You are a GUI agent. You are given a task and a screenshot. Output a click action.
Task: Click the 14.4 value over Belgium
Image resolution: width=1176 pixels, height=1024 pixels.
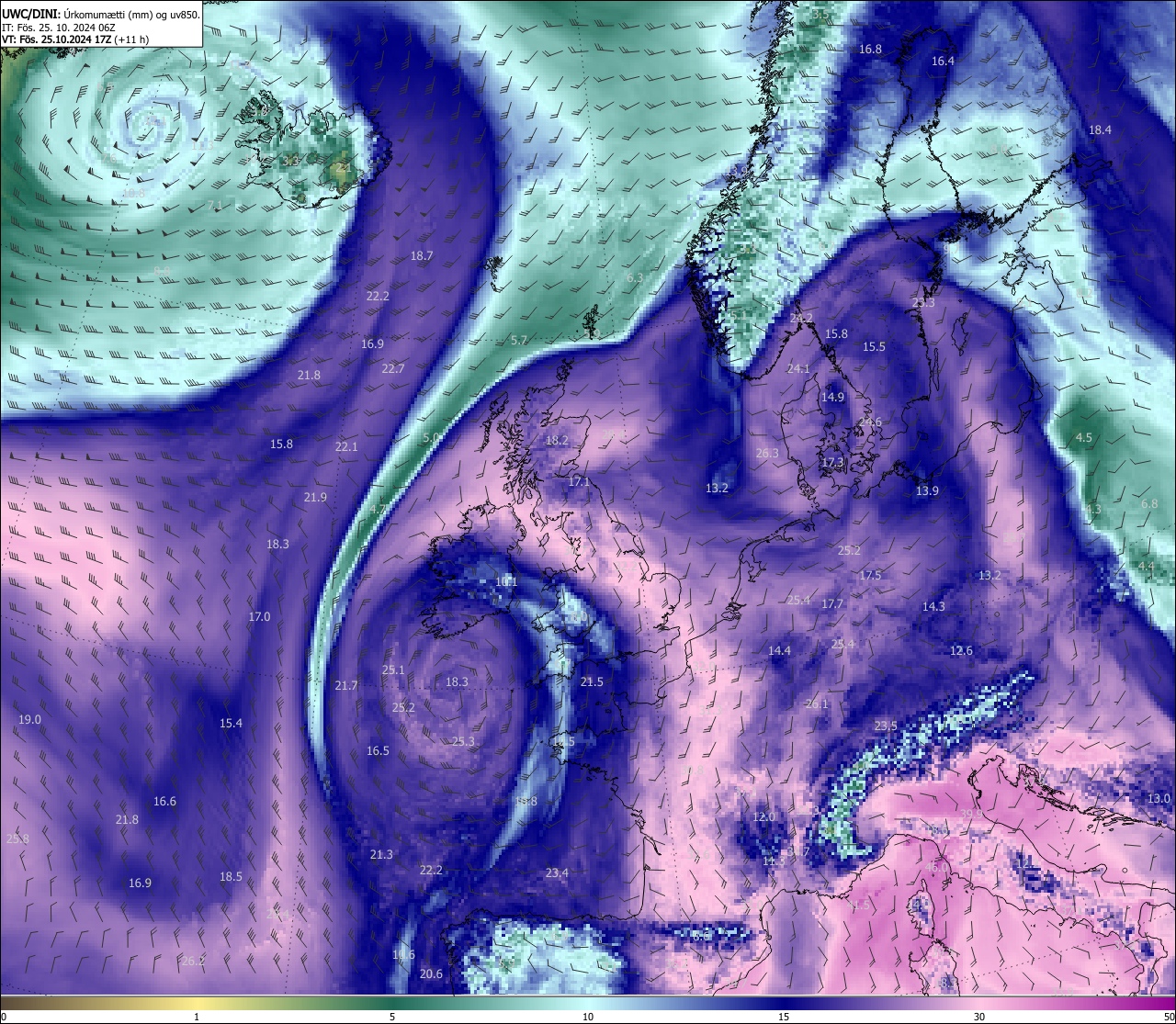pyautogui.click(x=779, y=651)
